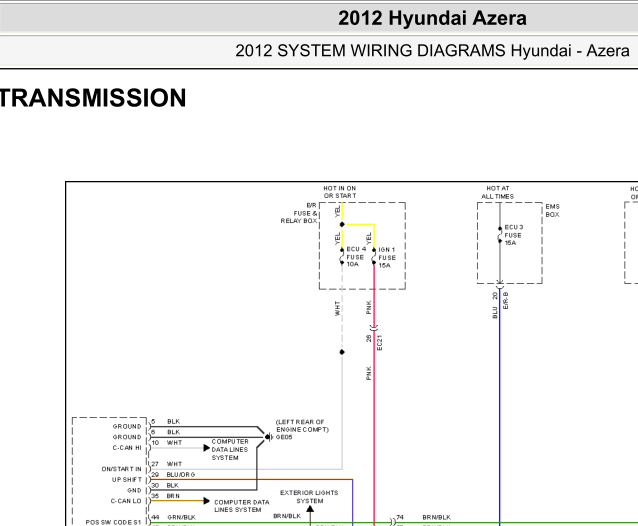Click the BLU/ORG wire label at pin 29
Image resolution: width=638 pixels, height=526 pixels.
tap(181, 474)
